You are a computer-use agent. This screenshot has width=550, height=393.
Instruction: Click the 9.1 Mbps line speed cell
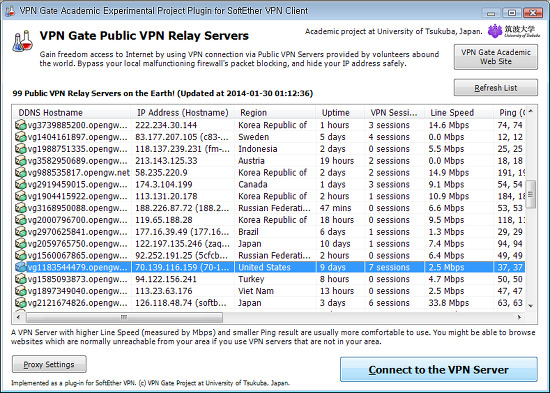(446, 184)
